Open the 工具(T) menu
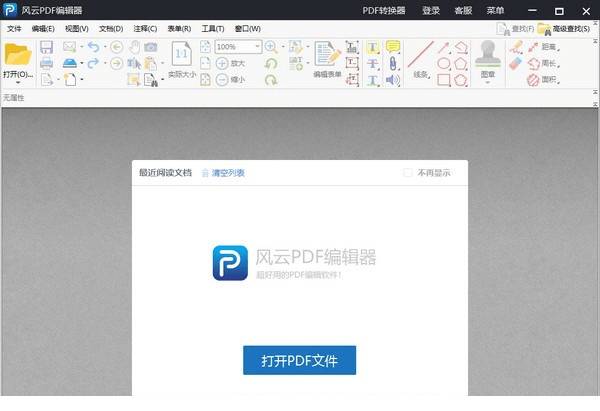The height and width of the screenshot is (411, 600). pyautogui.click(x=213, y=29)
